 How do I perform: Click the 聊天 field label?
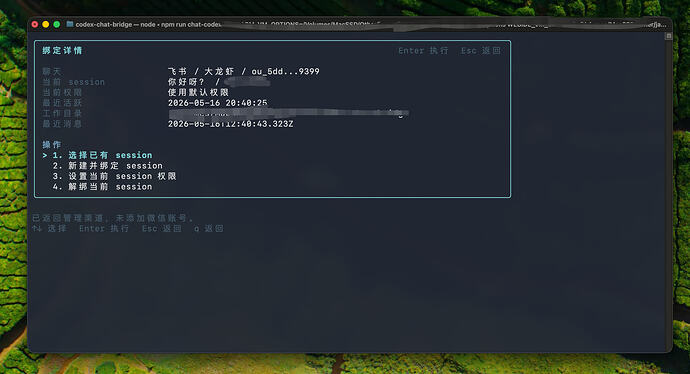click(x=52, y=71)
